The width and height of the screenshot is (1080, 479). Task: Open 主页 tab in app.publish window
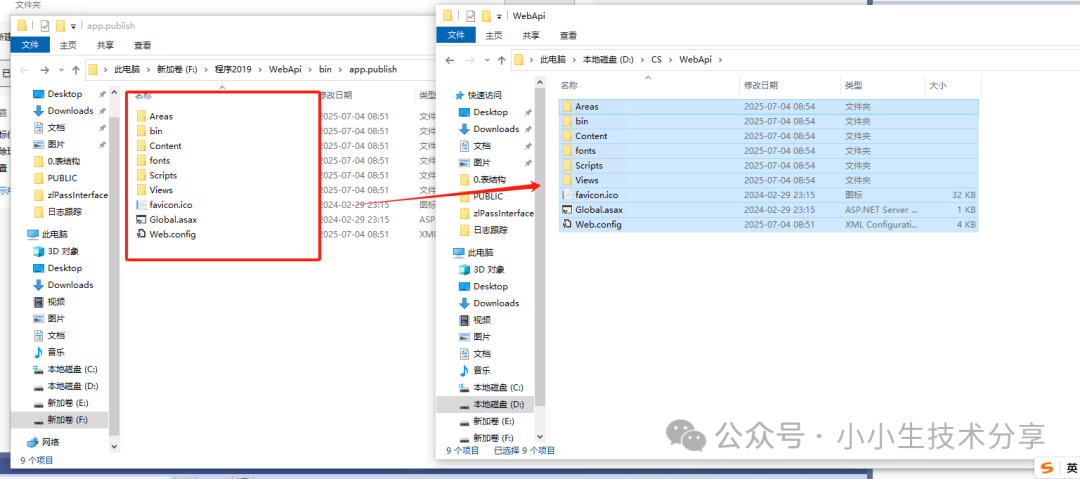click(x=68, y=45)
